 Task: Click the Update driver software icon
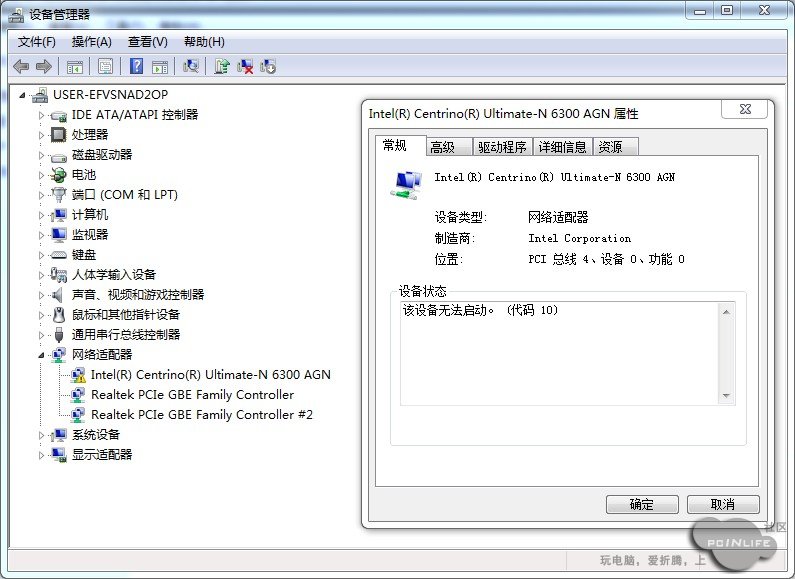222,66
